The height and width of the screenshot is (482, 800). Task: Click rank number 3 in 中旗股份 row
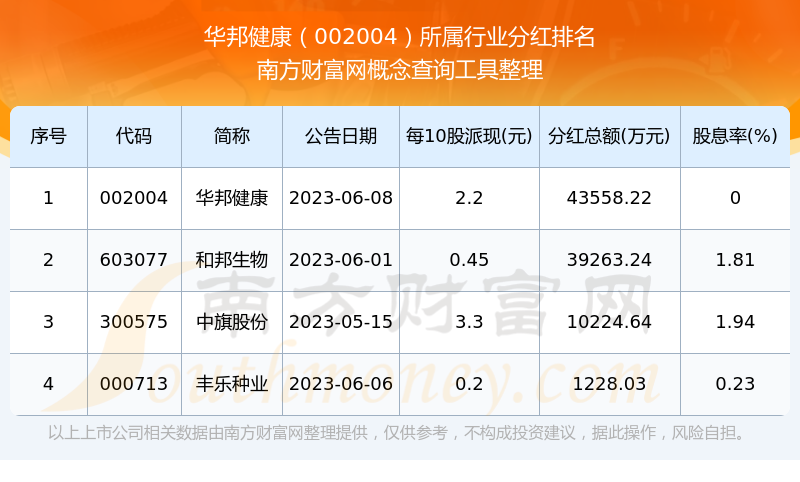coord(48,322)
